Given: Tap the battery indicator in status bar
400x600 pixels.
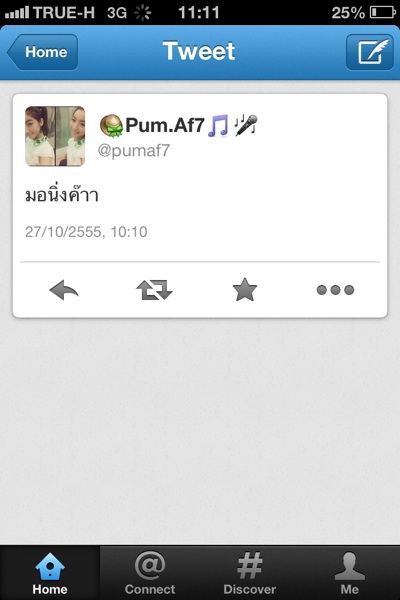Looking at the screenshot, I should (x=382, y=13).
